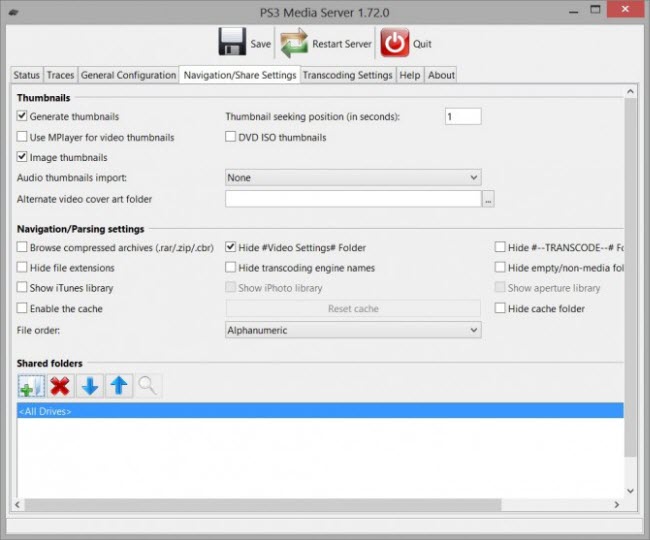Check Enable the cache
Image resolution: width=650 pixels, height=540 pixels.
[x=22, y=308]
